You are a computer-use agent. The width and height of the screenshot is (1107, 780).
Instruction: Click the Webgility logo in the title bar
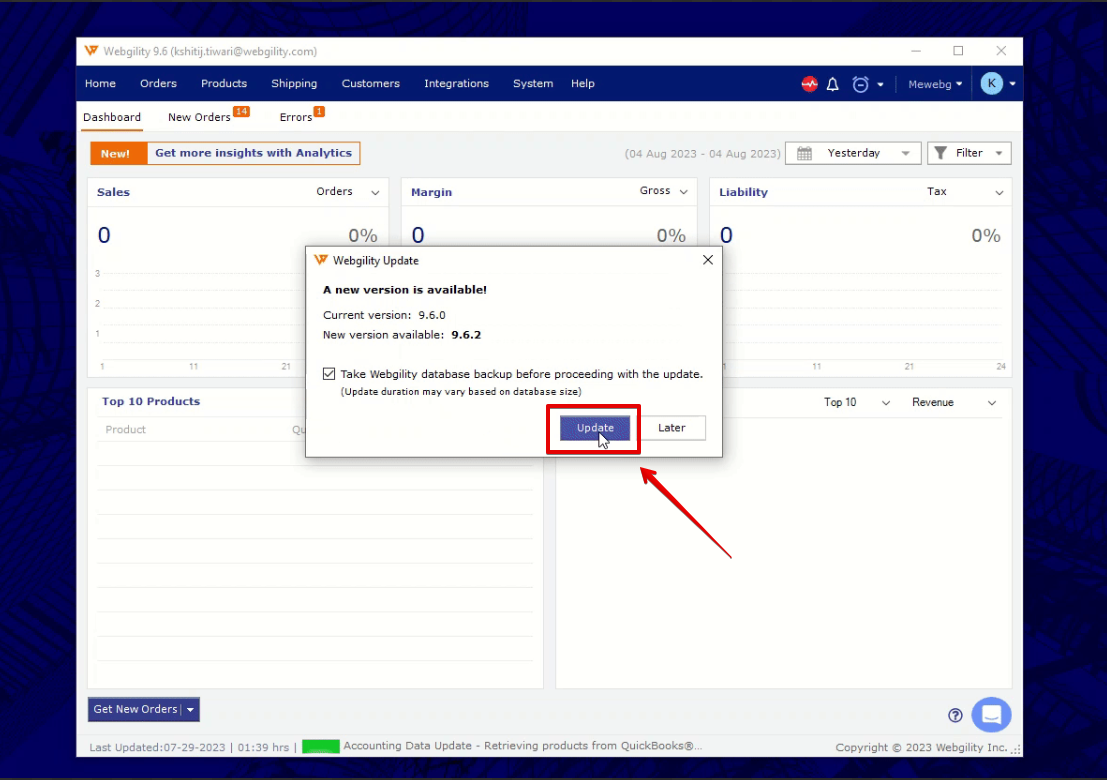[x=91, y=51]
